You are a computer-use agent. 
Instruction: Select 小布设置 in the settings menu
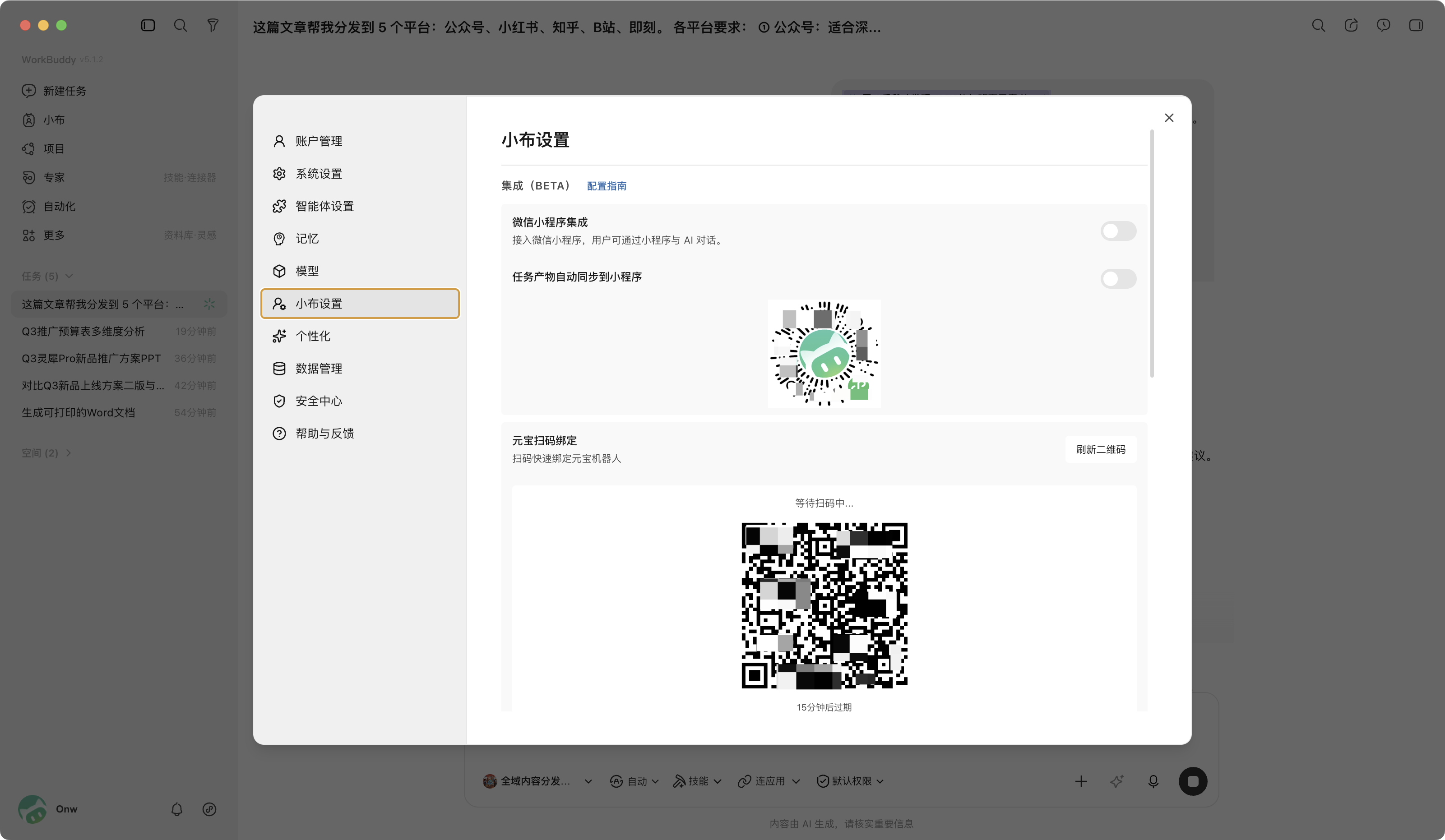pos(360,303)
